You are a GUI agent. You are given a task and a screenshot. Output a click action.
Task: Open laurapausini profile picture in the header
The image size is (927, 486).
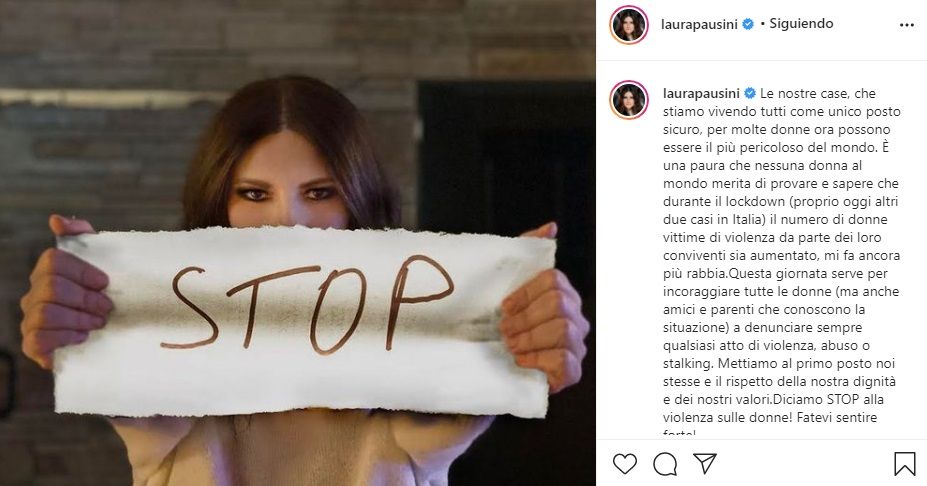tap(628, 25)
